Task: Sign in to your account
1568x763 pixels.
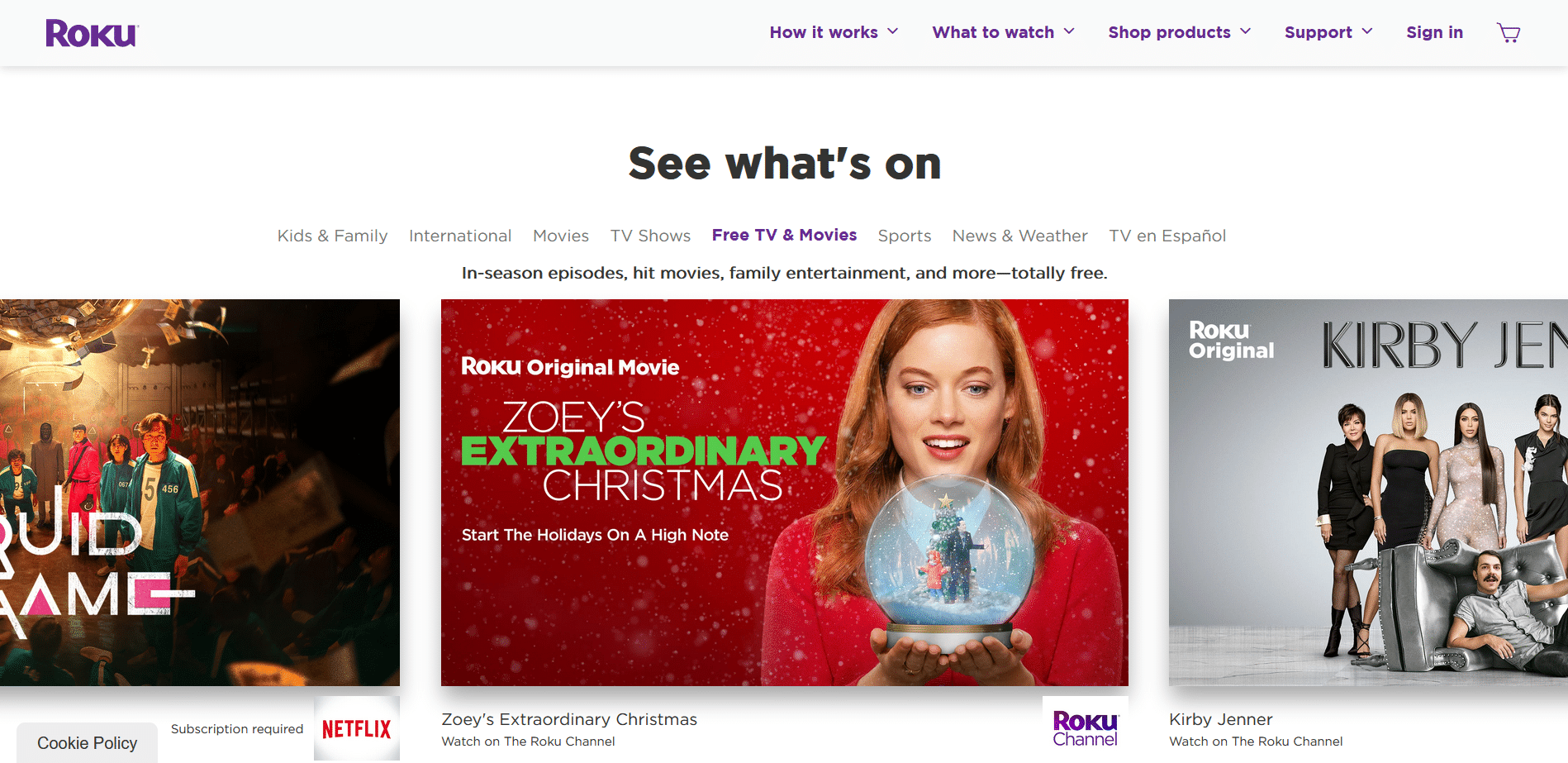Action: (1434, 32)
